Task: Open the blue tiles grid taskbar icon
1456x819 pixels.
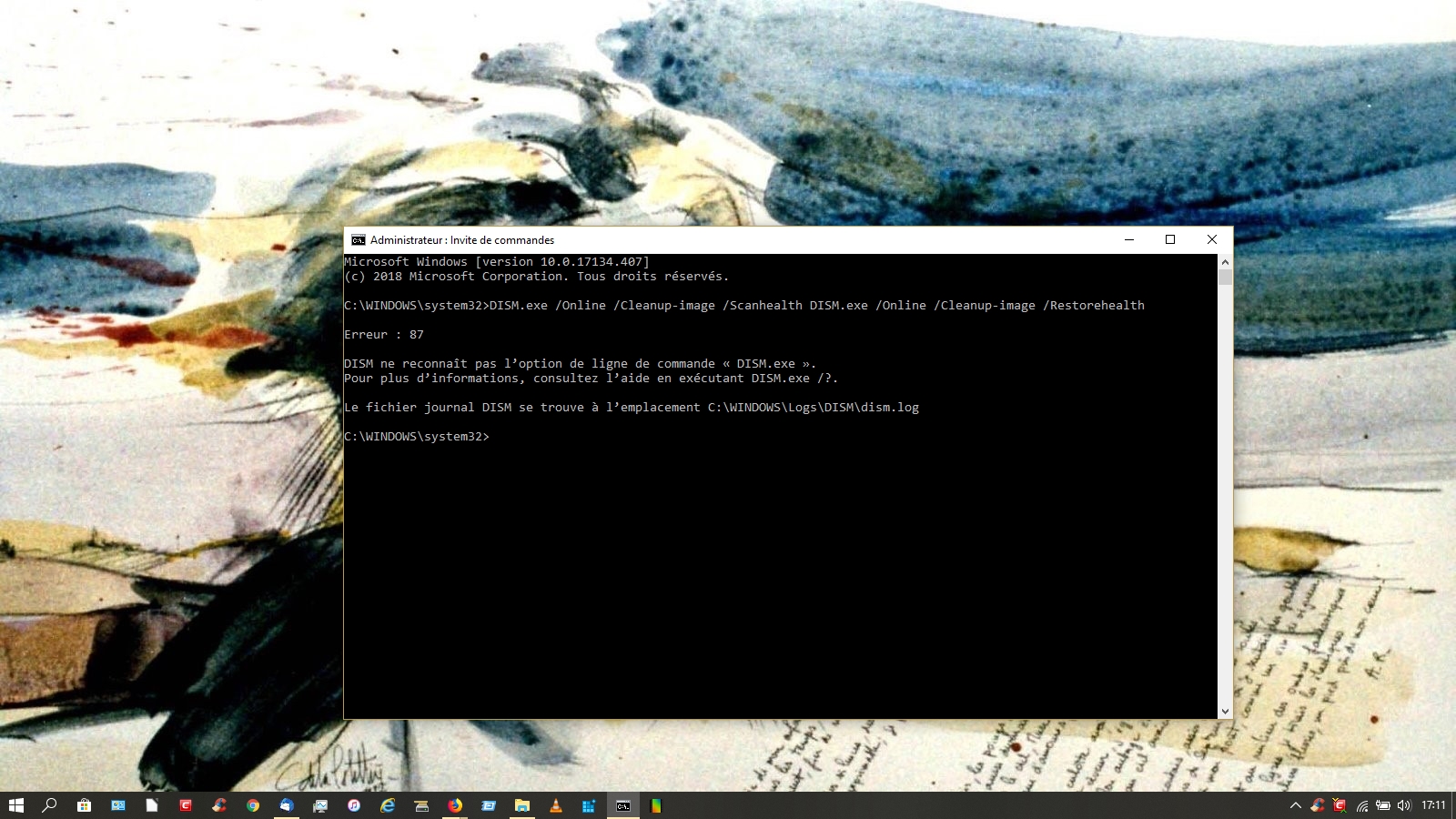Action: (x=589, y=805)
